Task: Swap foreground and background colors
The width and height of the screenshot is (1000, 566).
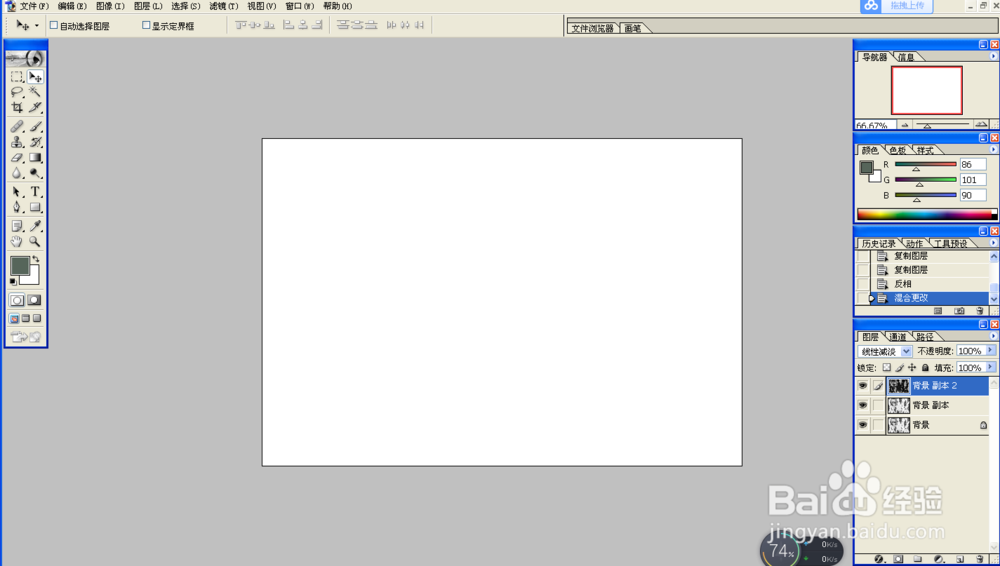Action: pos(36,259)
